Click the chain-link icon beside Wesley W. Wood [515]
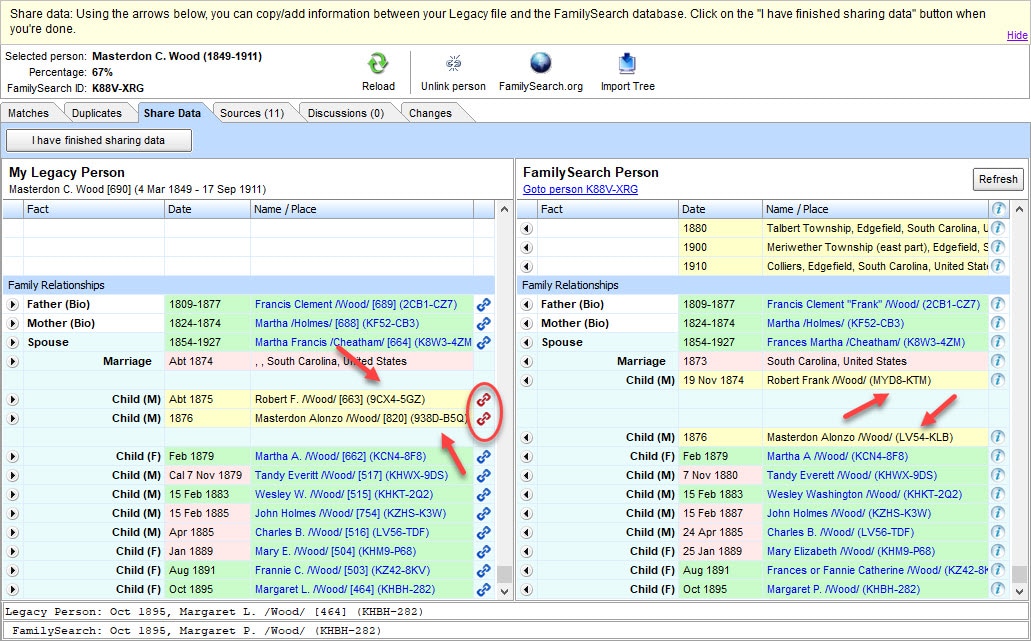This screenshot has width=1031, height=641. [483, 494]
